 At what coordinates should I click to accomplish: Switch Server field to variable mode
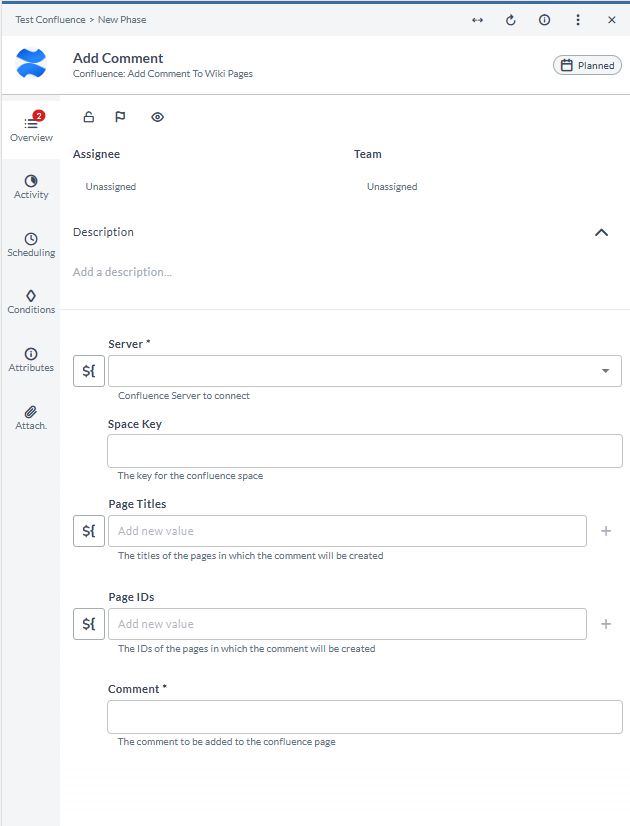click(89, 371)
